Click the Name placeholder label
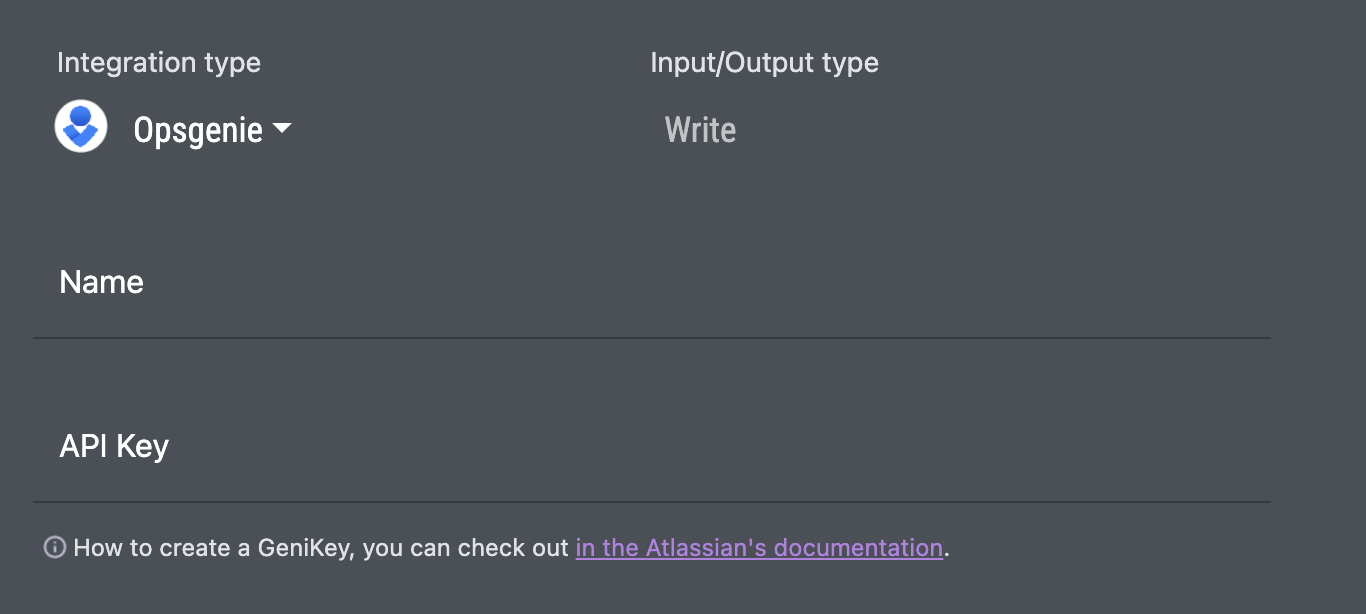 [x=102, y=283]
